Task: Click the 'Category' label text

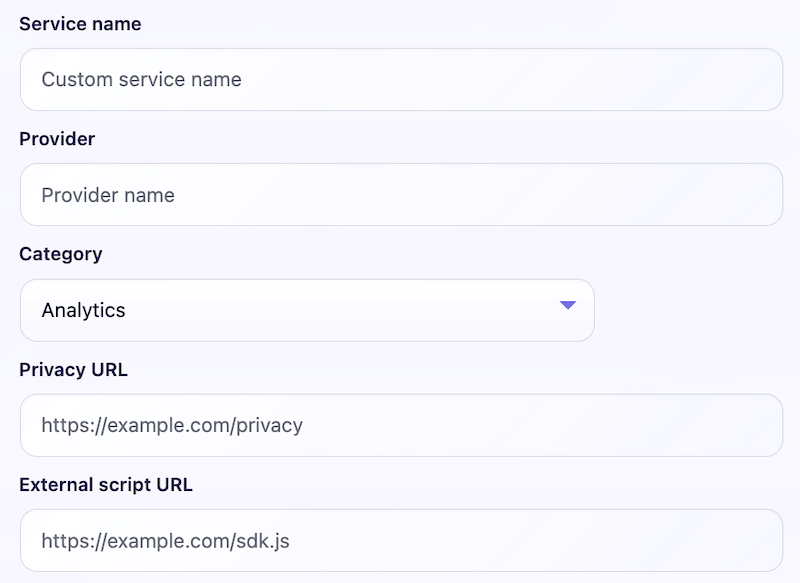Action: (x=61, y=254)
